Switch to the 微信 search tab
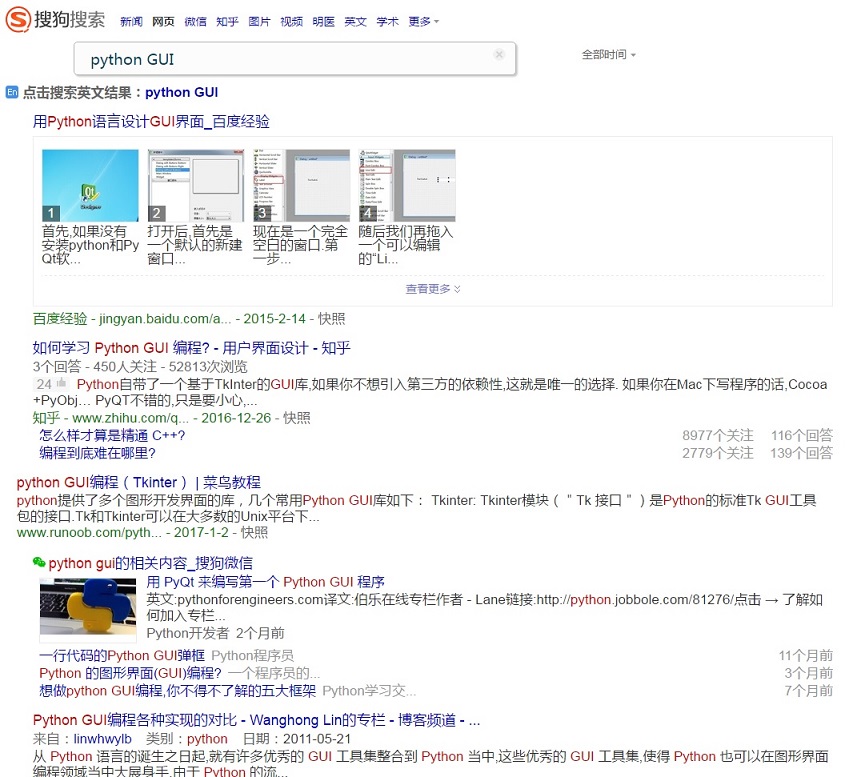 tap(195, 21)
